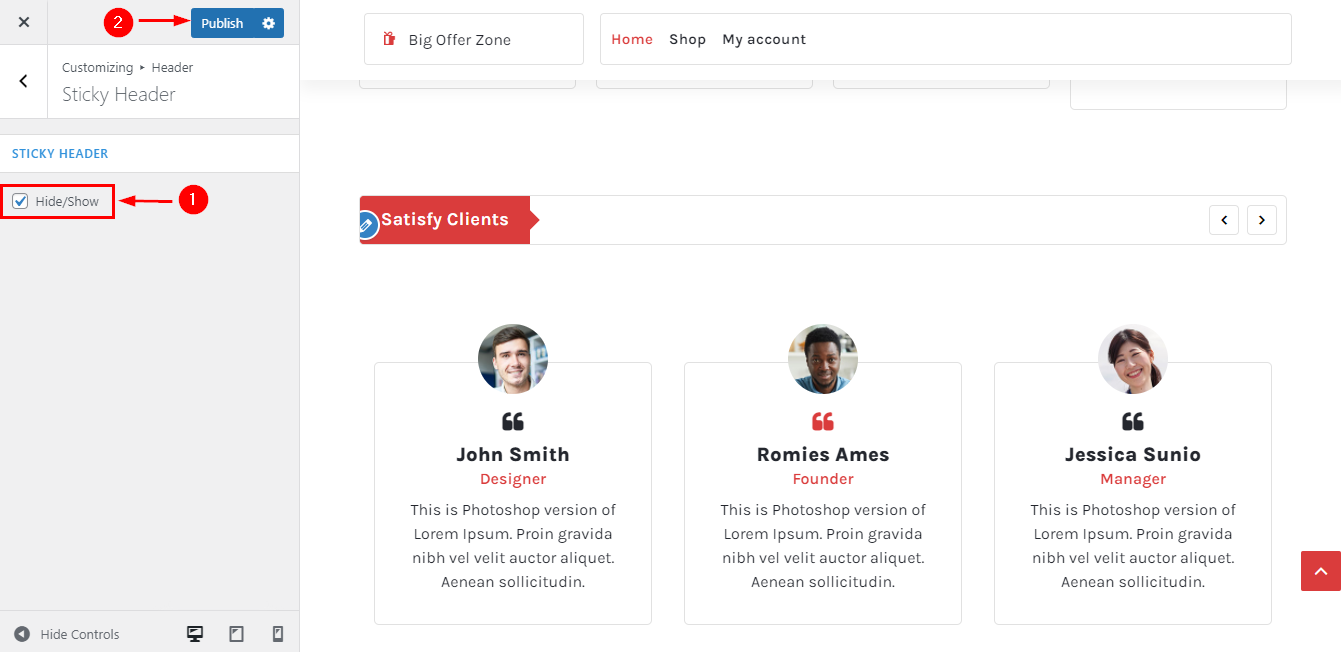Open publish settings gear icon
The width and height of the screenshot is (1341, 652).
[268, 23]
